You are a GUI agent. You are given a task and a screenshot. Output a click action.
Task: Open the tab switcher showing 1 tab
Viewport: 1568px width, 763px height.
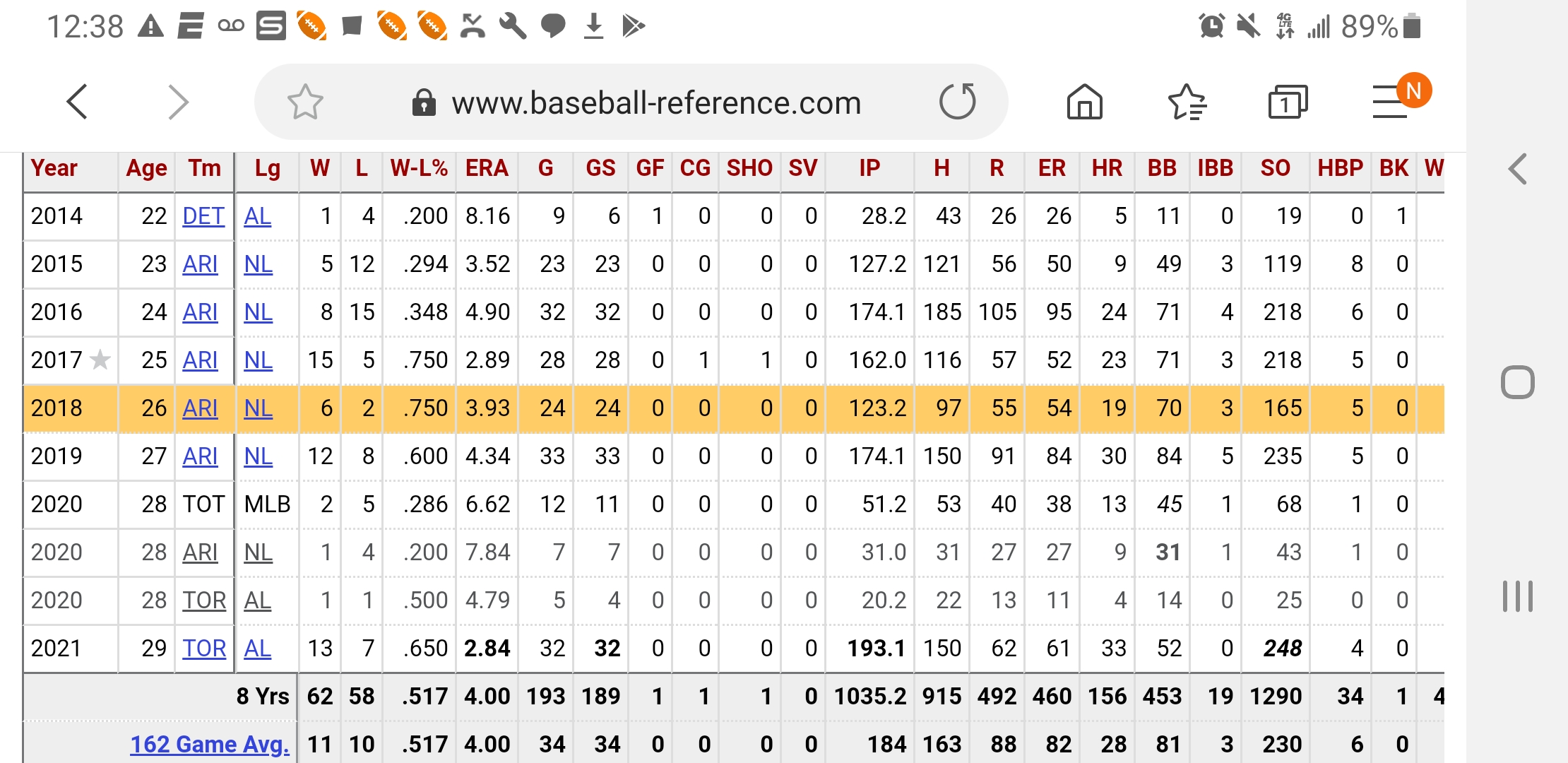coord(1288,102)
